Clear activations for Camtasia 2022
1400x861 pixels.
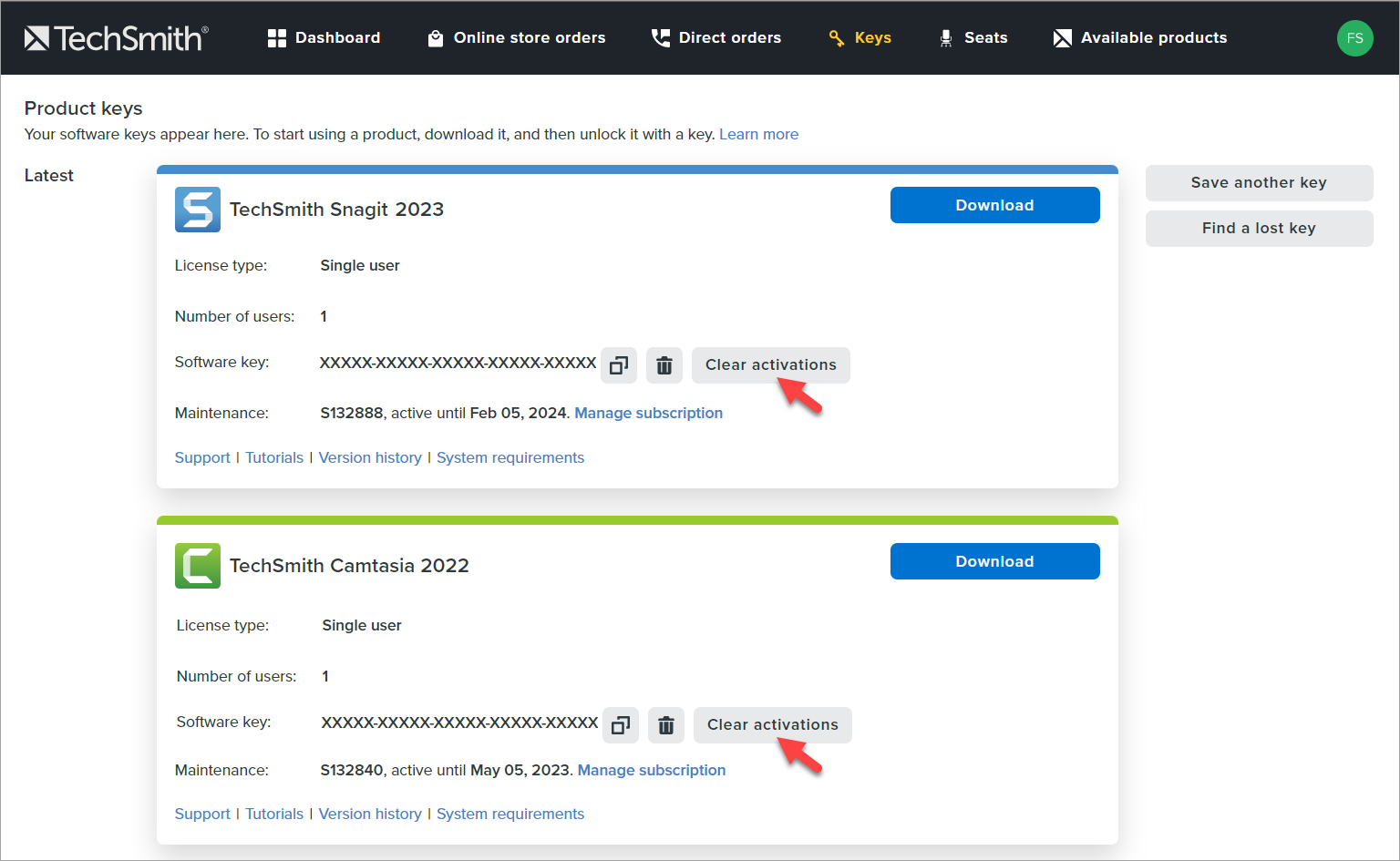[772, 724]
